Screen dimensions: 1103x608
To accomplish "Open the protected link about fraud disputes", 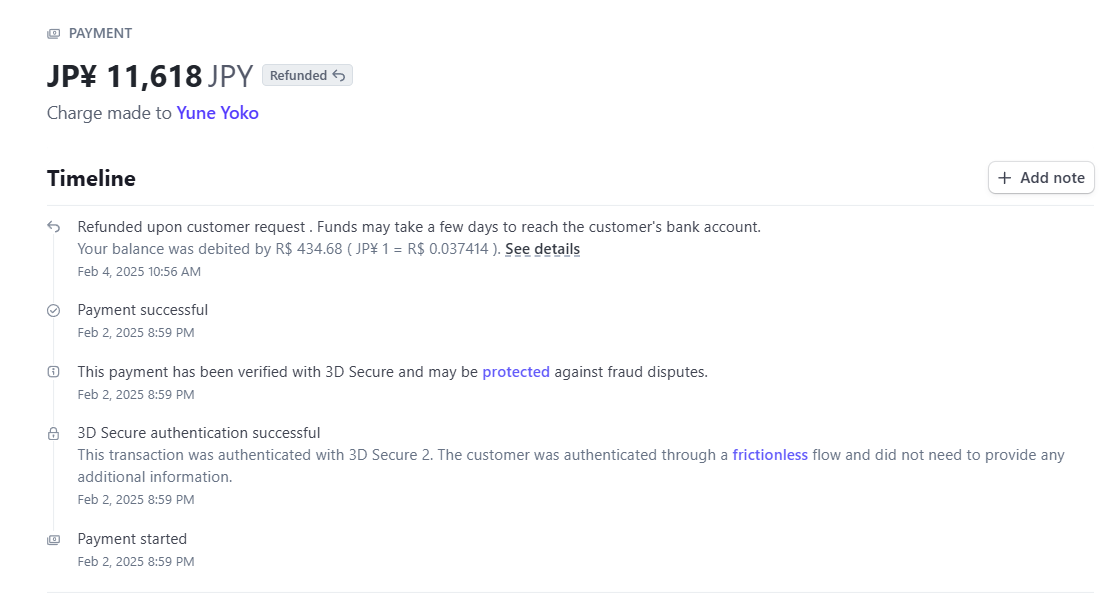I will point(516,372).
